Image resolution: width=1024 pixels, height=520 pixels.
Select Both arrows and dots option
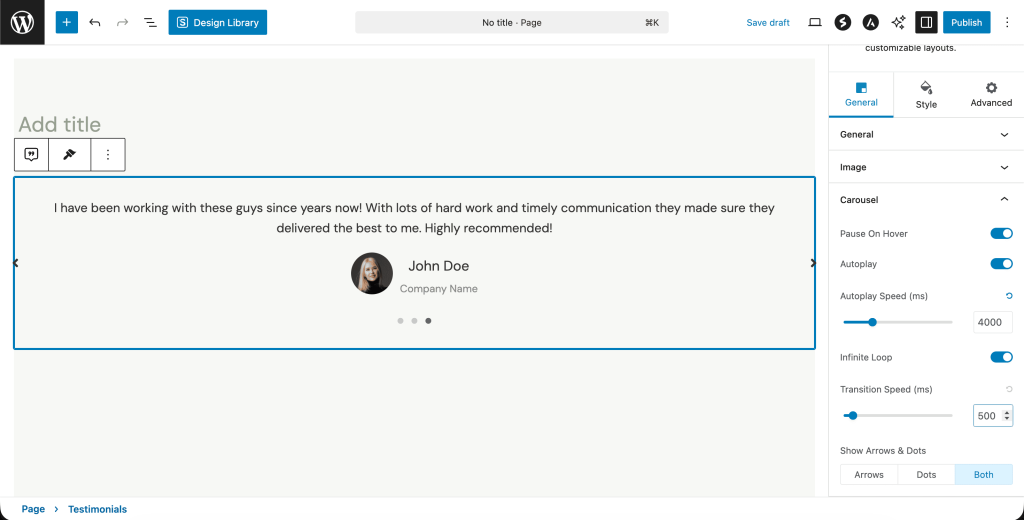click(984, 475)
